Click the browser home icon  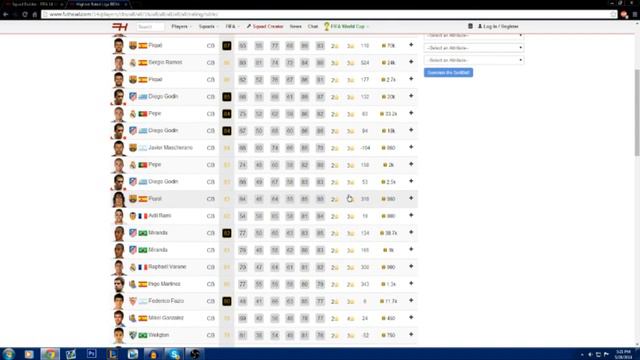point(35,14)
